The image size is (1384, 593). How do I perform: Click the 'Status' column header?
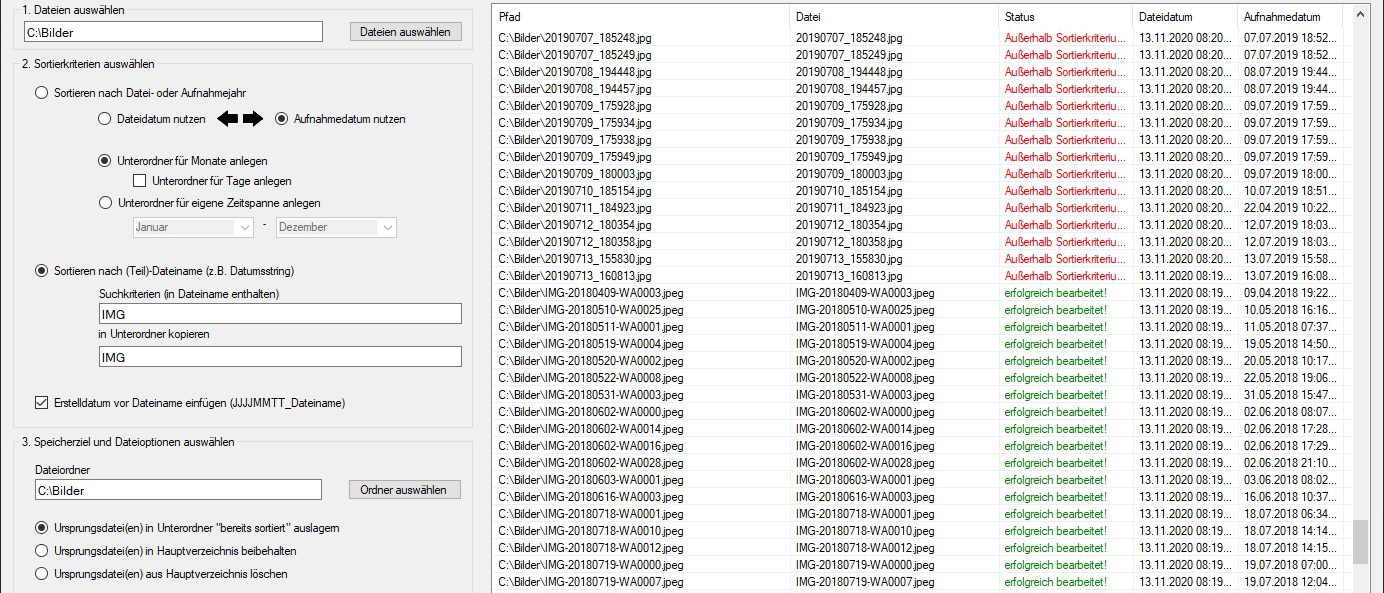(x=1064, y=17)
